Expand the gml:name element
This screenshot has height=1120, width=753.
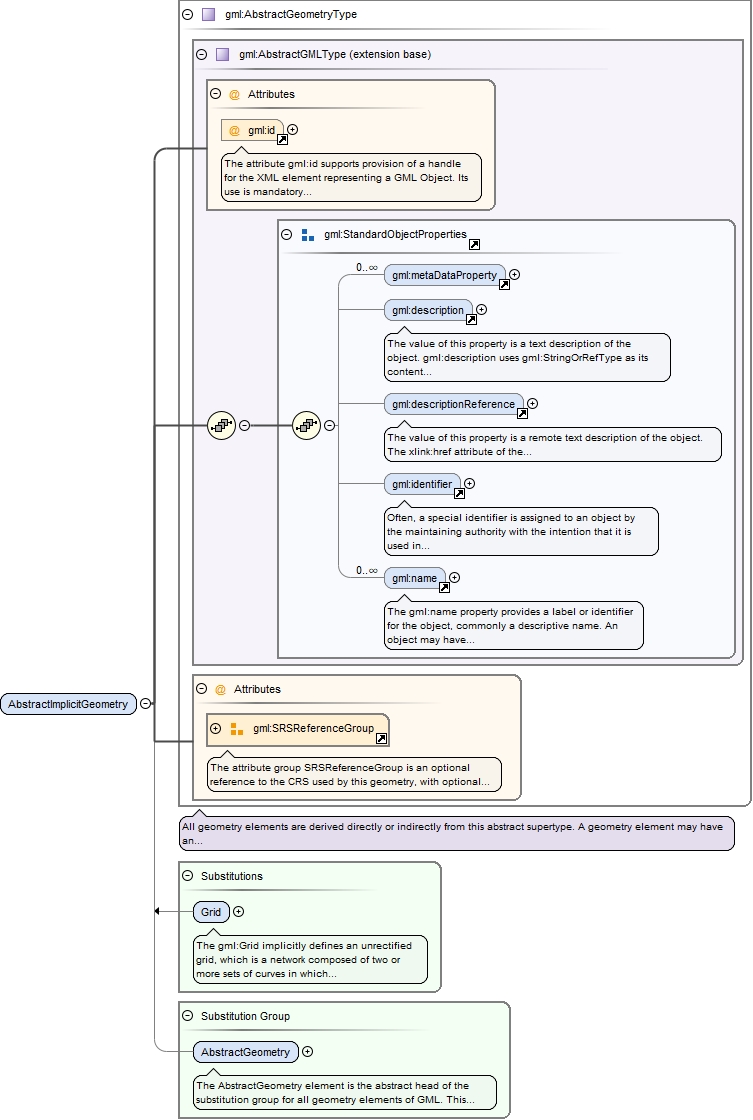tap(455, 577)
